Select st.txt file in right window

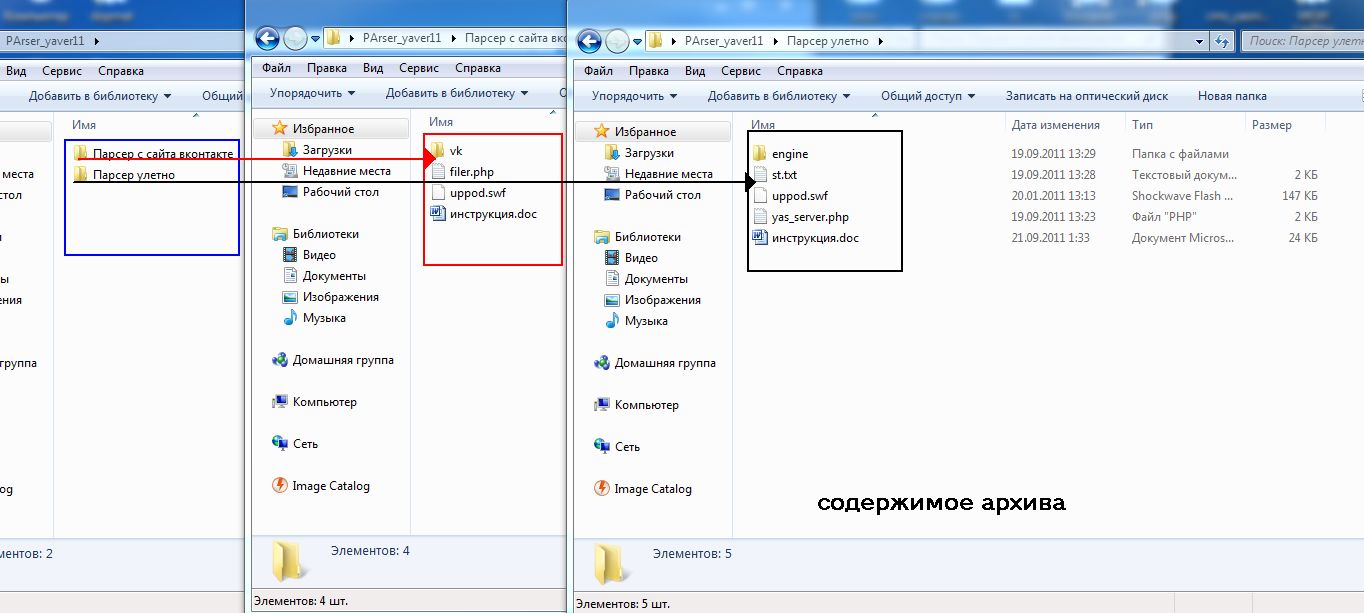point(774,174)
